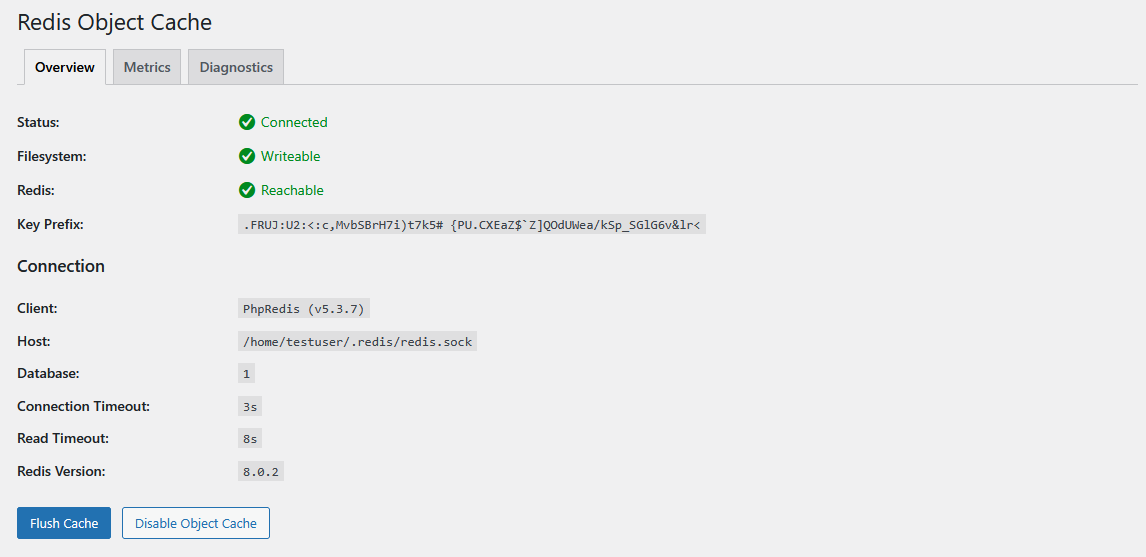Click Disable Object Cache button

[196, 523]
